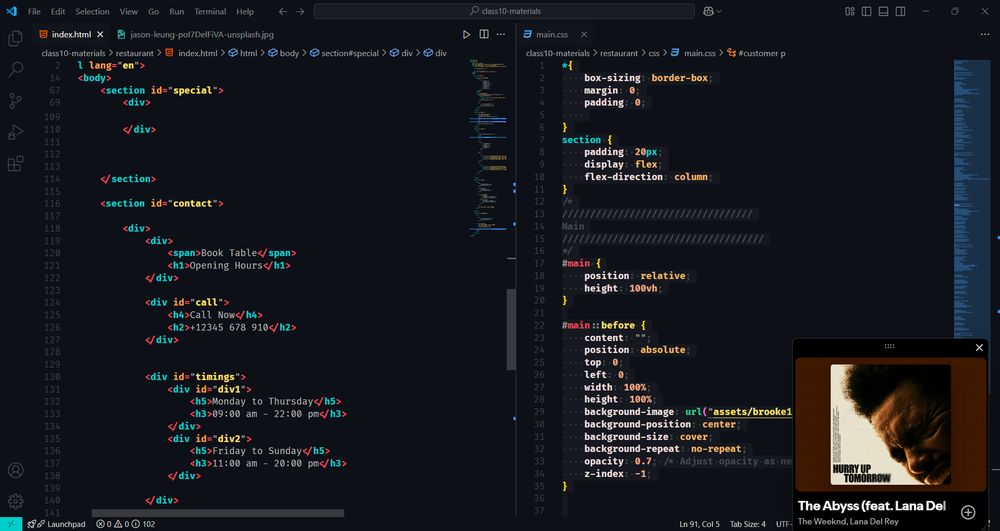Screen dimensions: 1000x531
Task: Click the body breadcrumb in index.html
Action: [x=284, y=53]
